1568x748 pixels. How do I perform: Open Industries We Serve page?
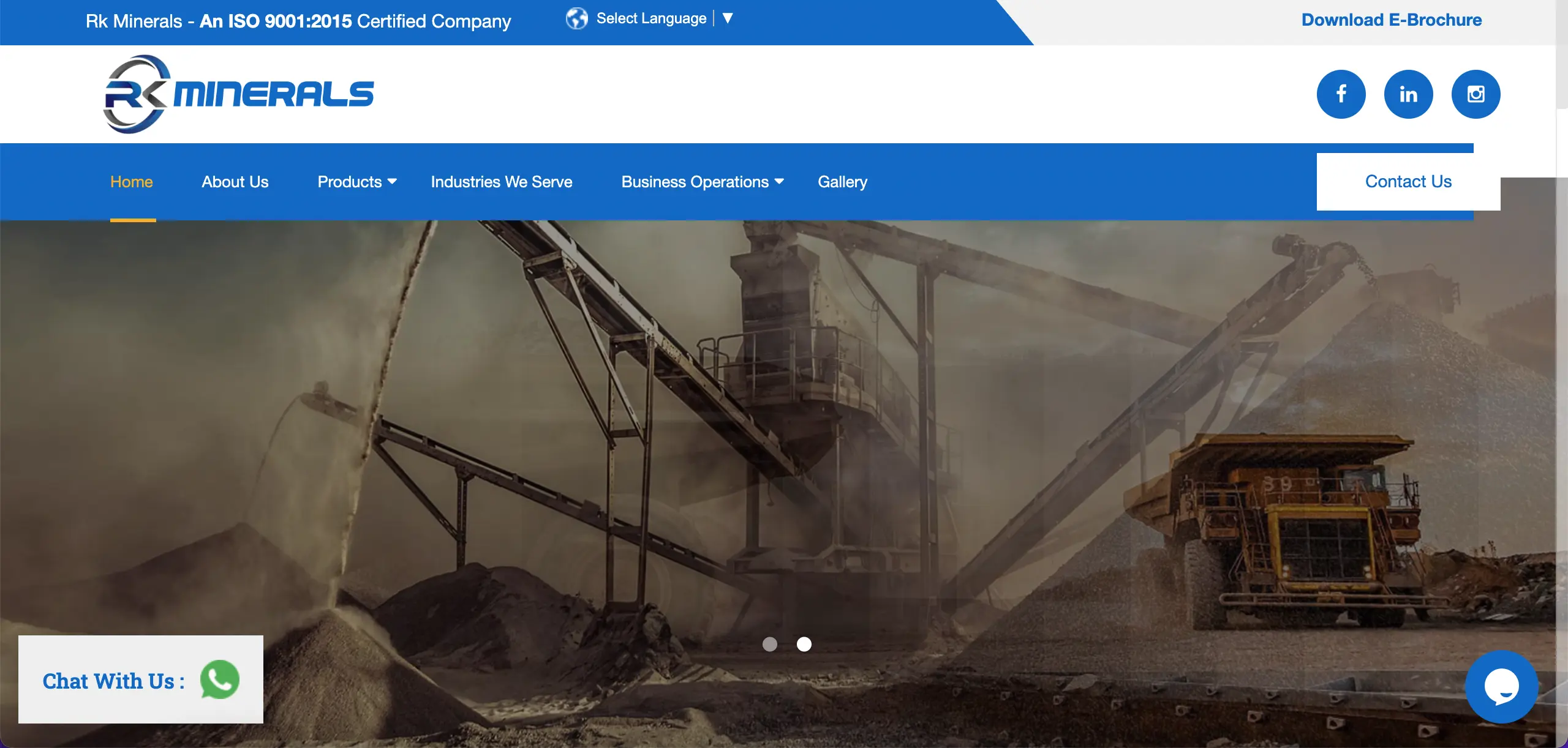click(502, 182)
